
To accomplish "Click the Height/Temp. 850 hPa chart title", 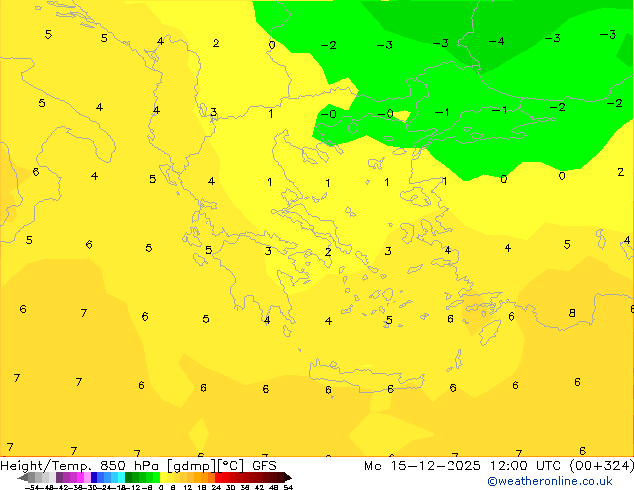I will (138, 466).
